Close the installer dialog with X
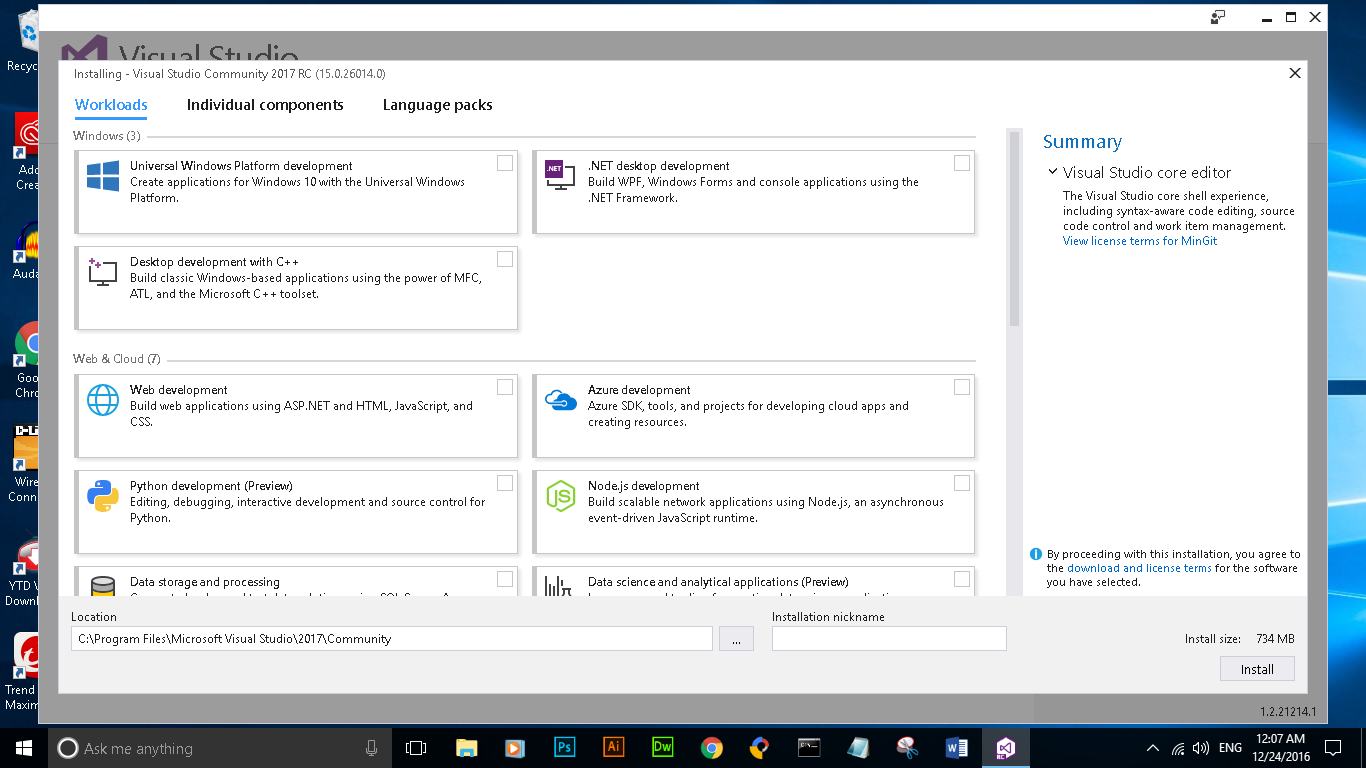The image size is (1366, 768). [x=1294, y=73]
